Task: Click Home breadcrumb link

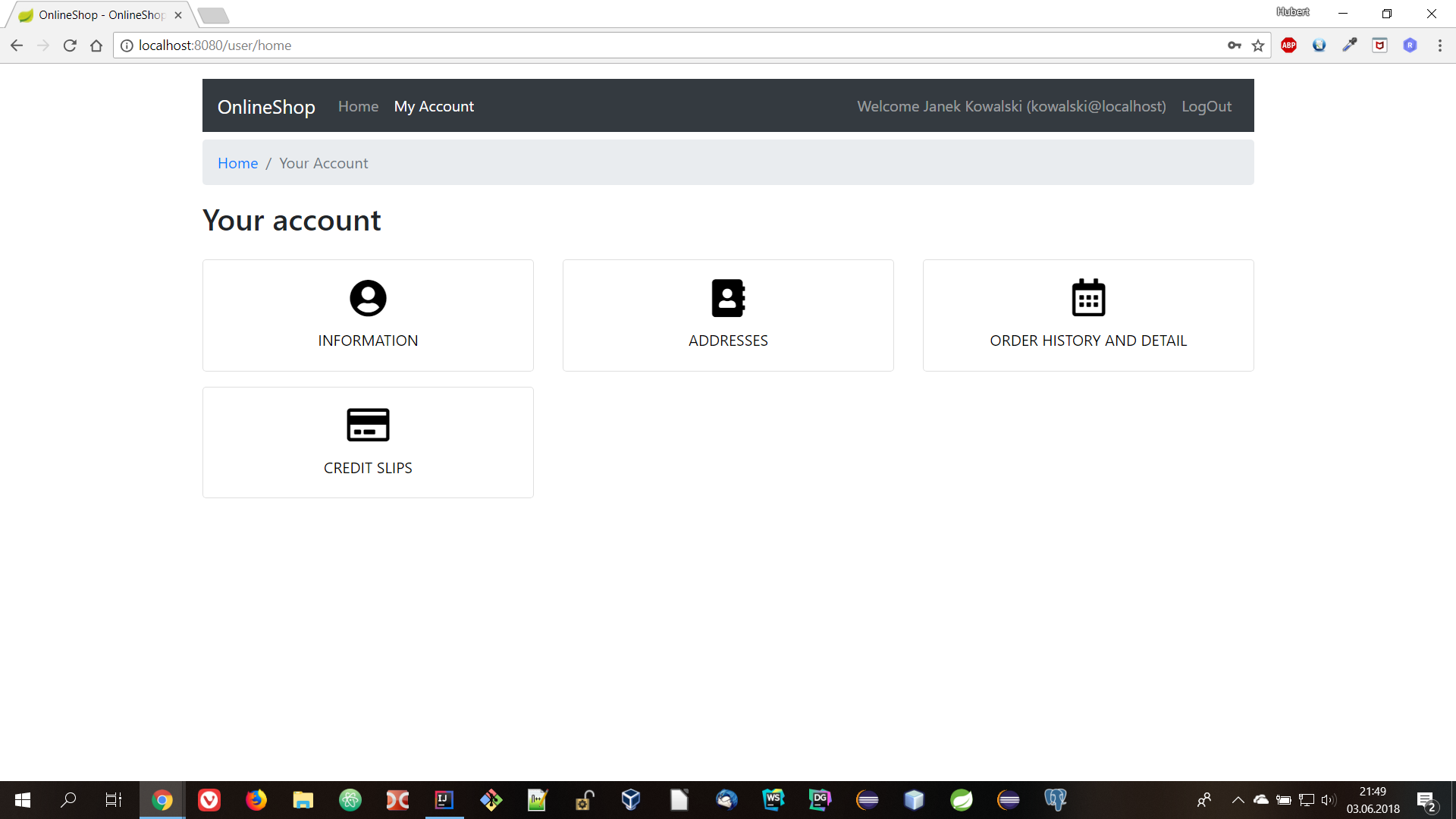Action: click(237, 163)
